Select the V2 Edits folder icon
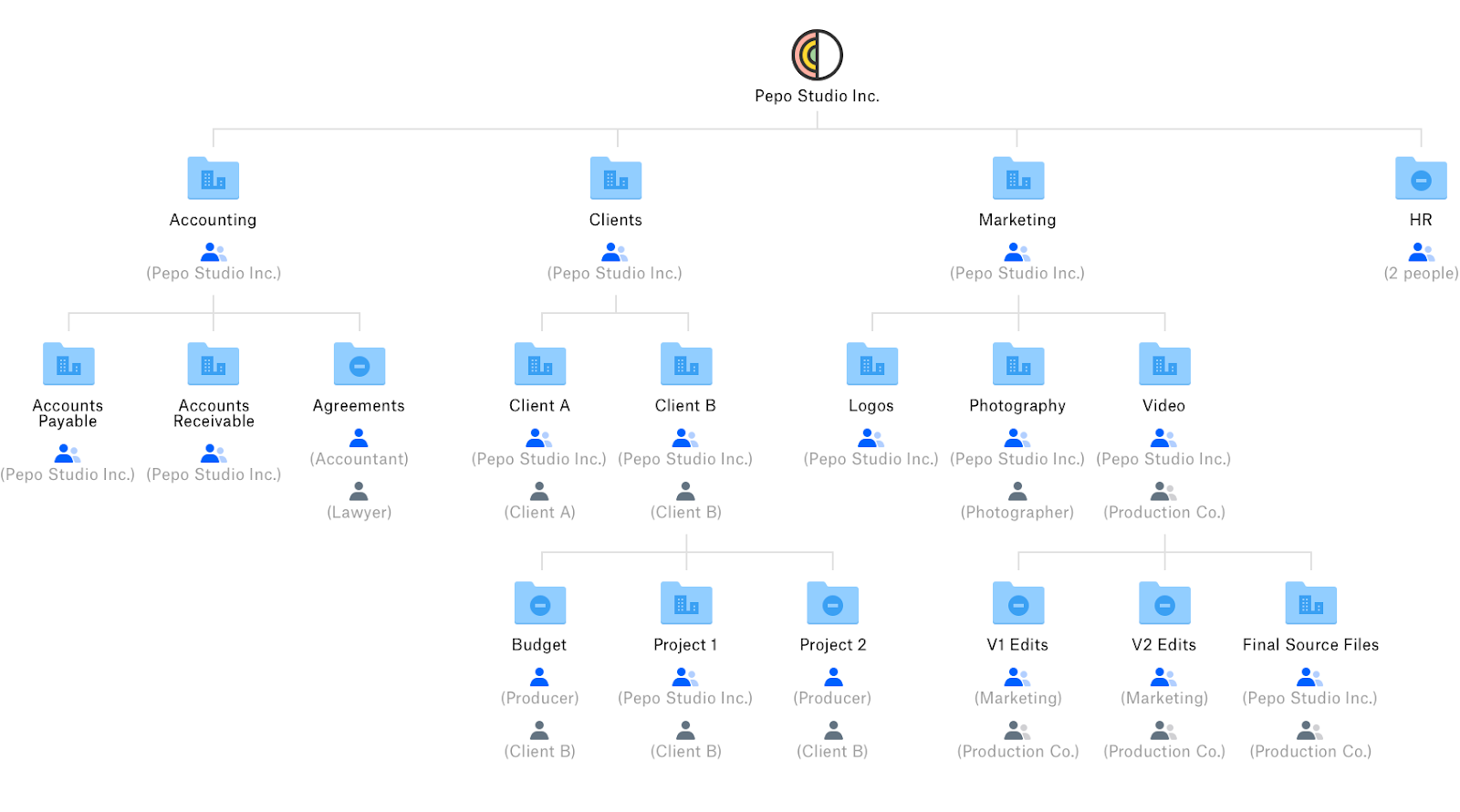1460x812 pixels. (x=1164, y=602)
